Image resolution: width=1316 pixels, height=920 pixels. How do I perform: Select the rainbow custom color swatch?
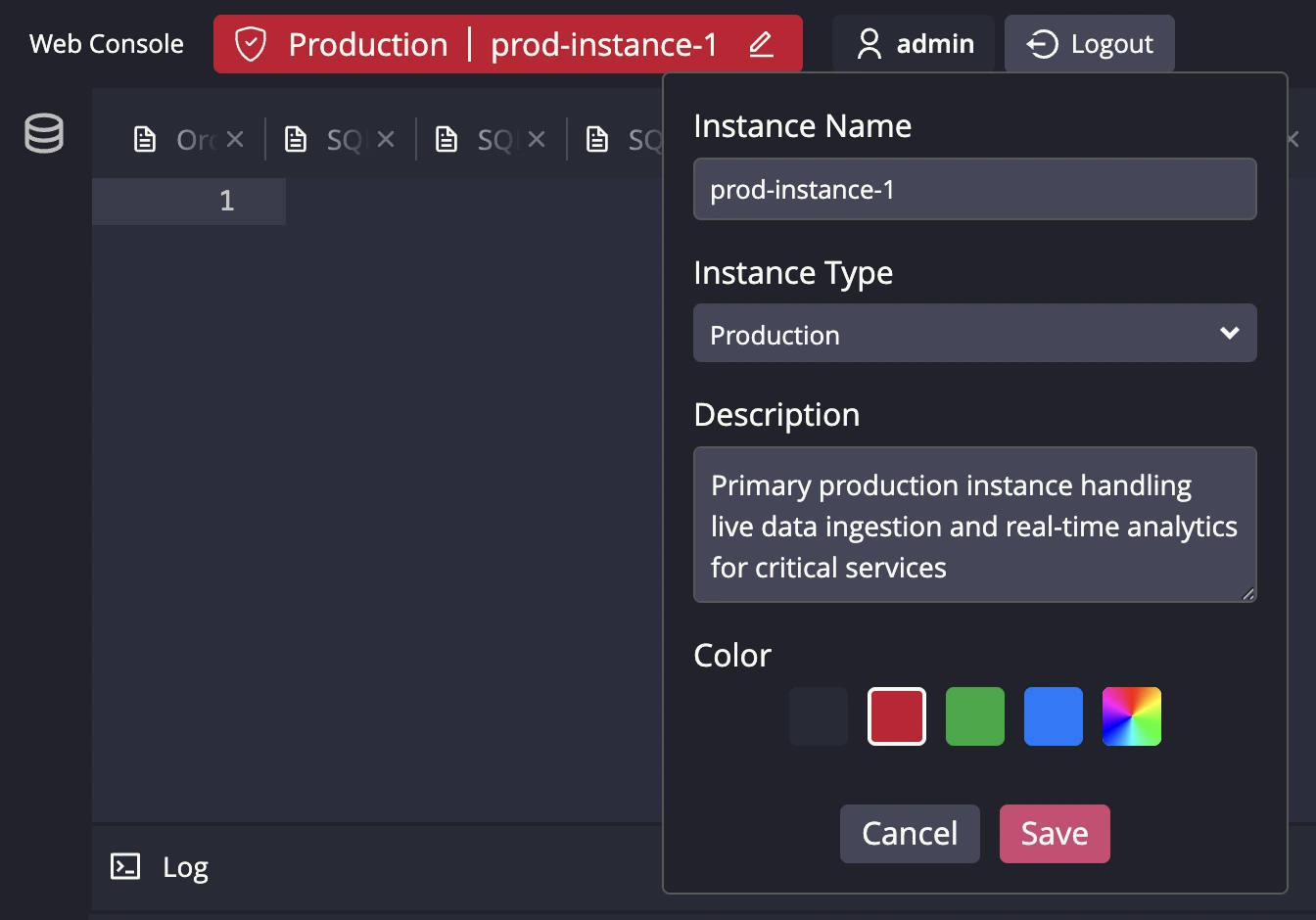click(1131, 715)
